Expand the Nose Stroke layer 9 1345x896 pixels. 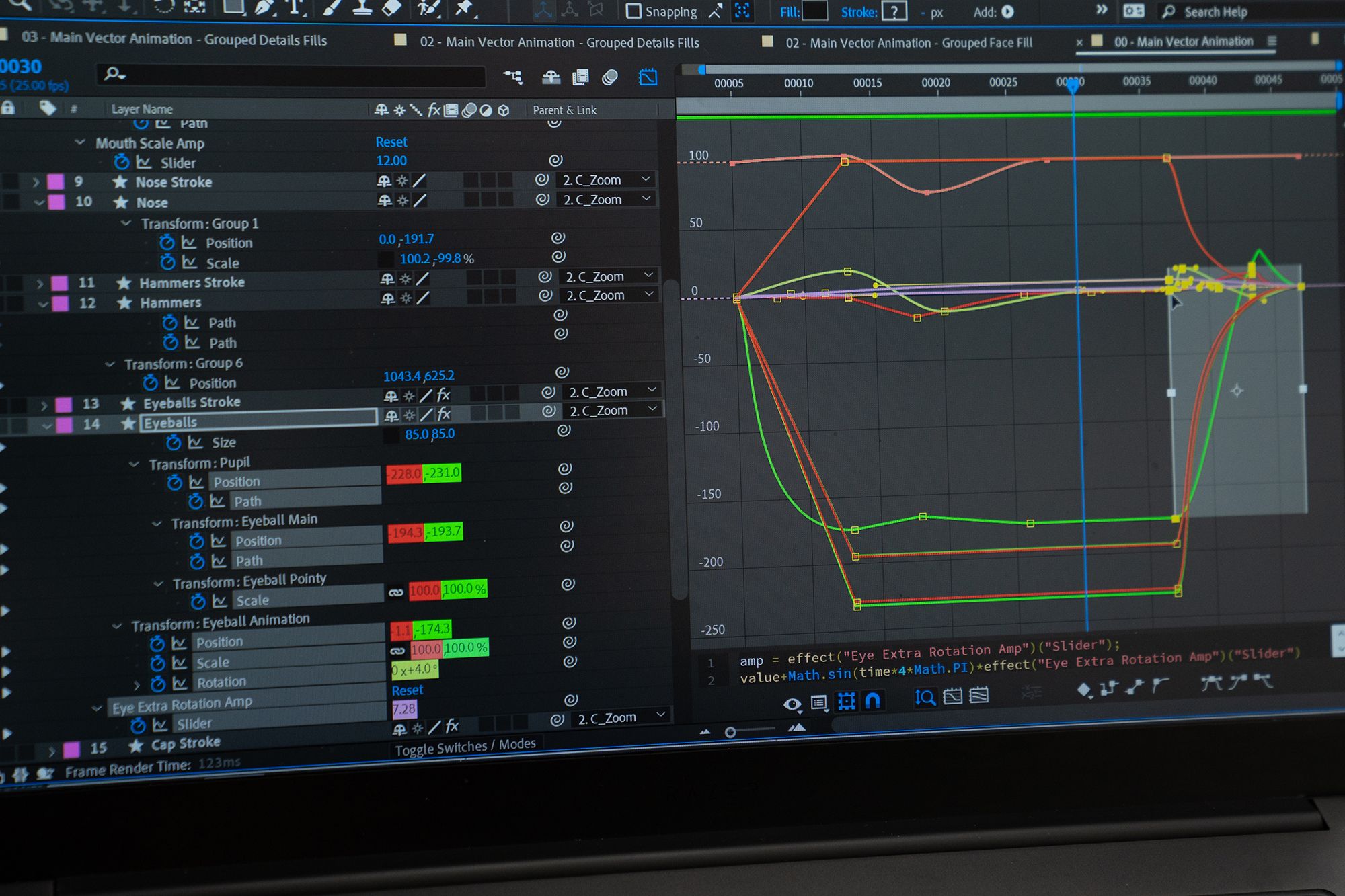pyautogui.click(x=36, y=181)
